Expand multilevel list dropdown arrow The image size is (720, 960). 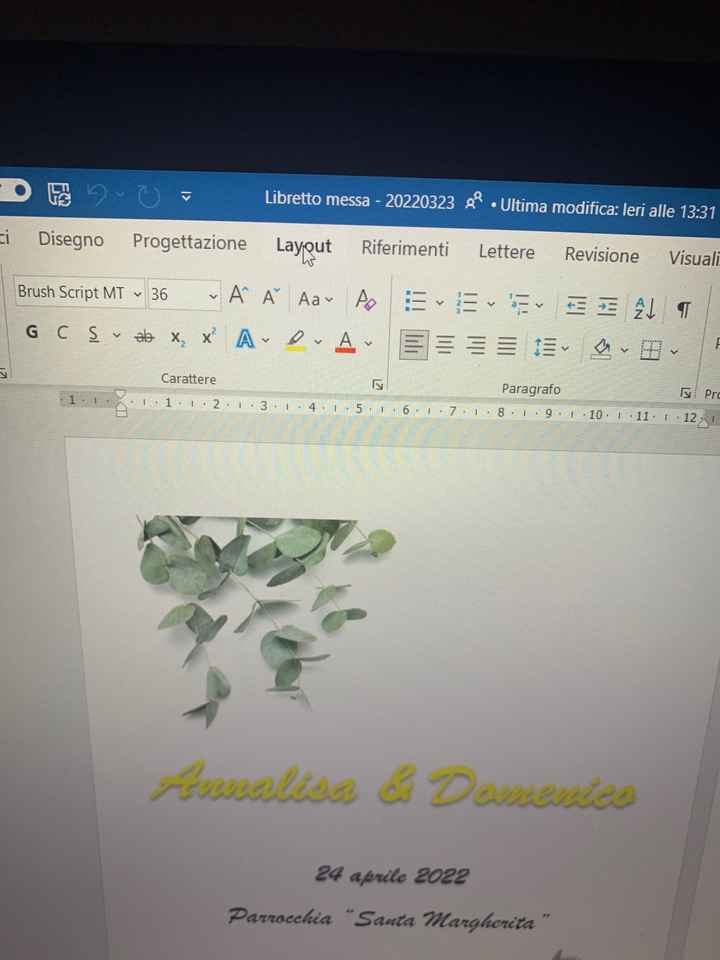click(539, 305)
